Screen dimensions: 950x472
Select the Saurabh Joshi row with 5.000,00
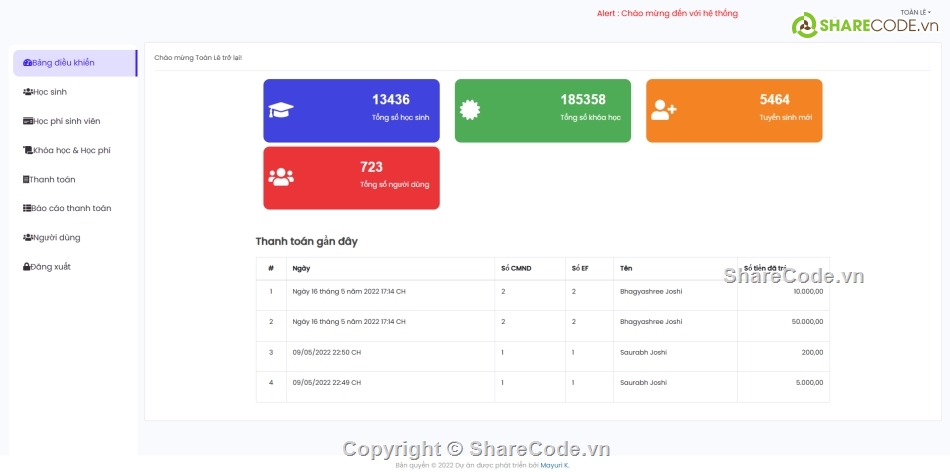click(542, 383)
